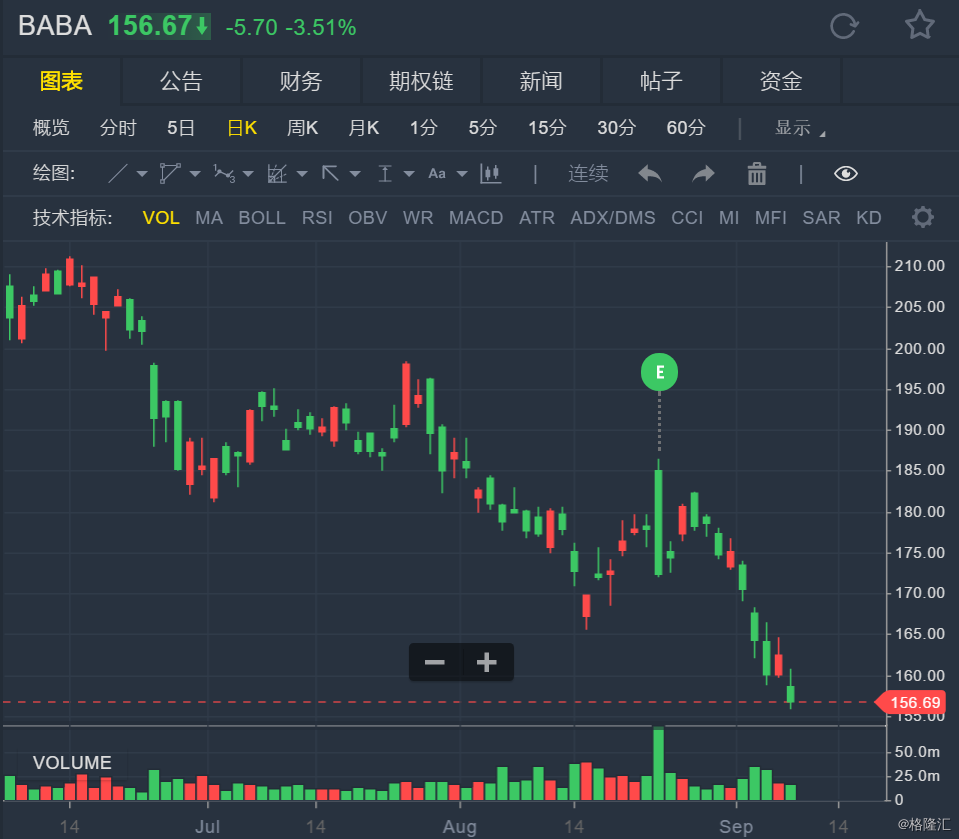Enable the BOLL indicator
Viewport: 959px width, 839px height.
262,218
